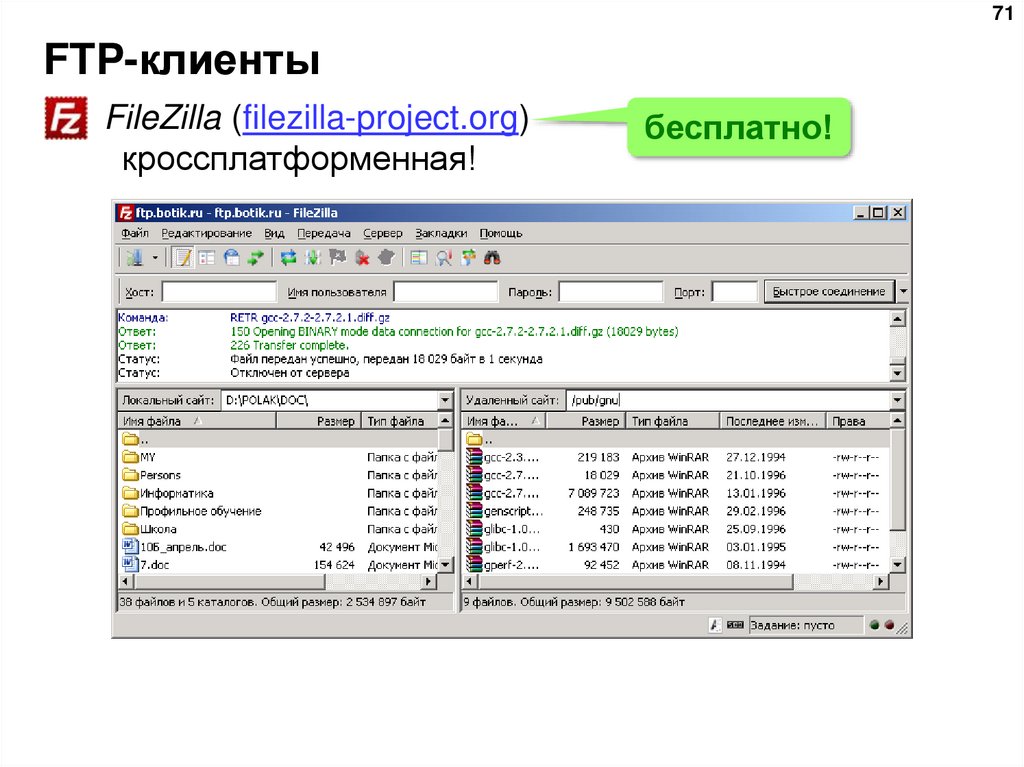Click the Пароль input field
The image size is (1024, 767).
[x=610, y=291]
